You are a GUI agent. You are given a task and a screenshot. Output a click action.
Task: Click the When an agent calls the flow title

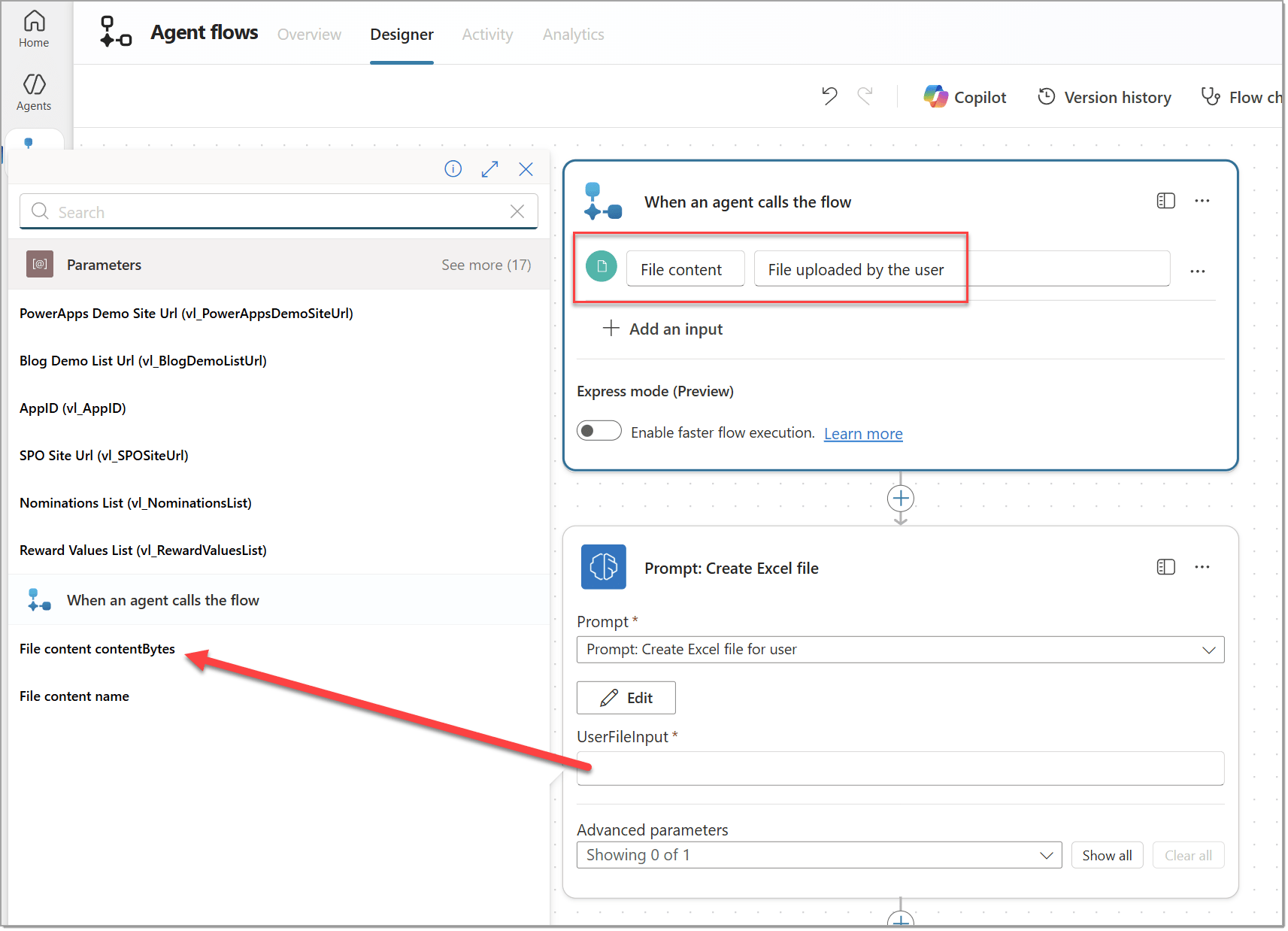tap(747, 202)
